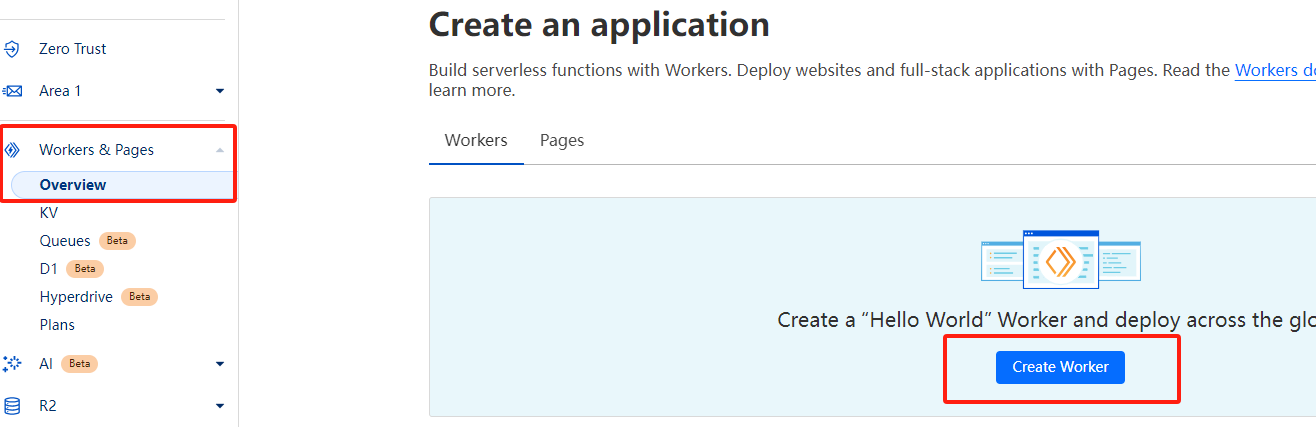Image resolution: width=1316 pixels, height=427 pixels.
Task: Click the Create an application heading
Action: coord(599,24)
